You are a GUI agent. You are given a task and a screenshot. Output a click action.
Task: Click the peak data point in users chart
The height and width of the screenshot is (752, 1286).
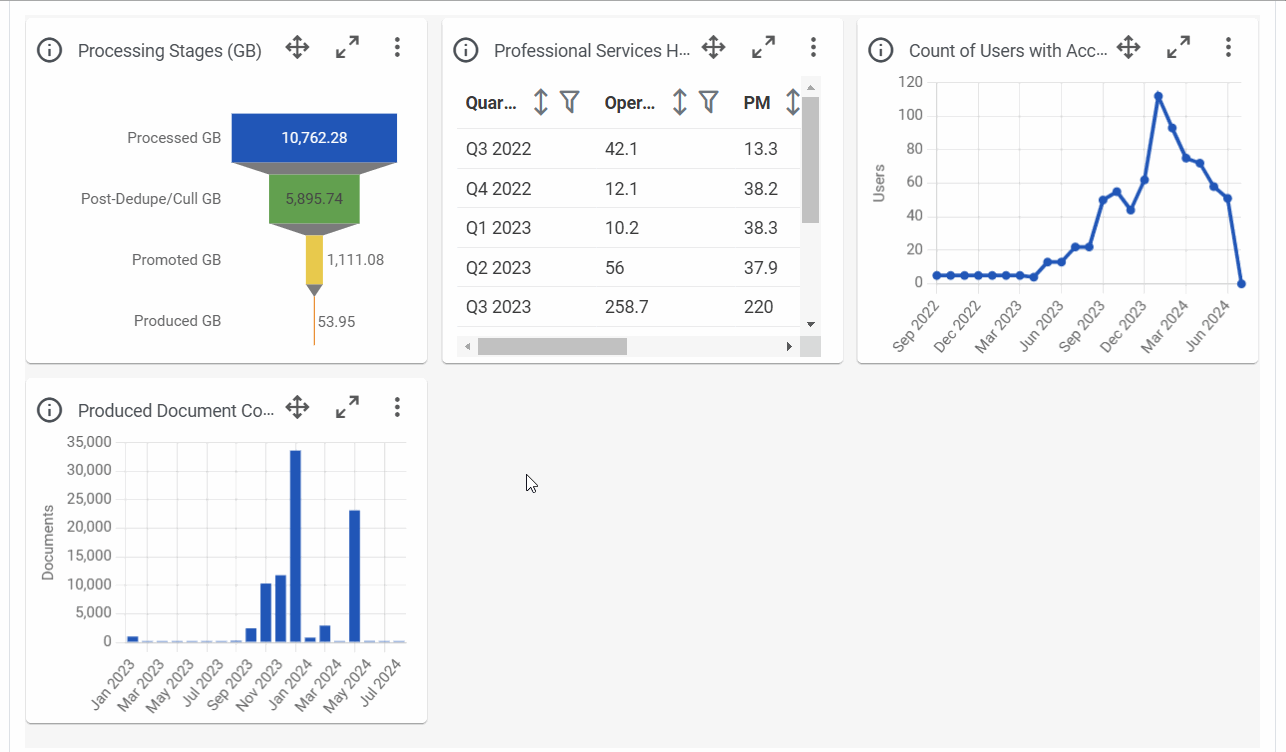[1158, 96]
